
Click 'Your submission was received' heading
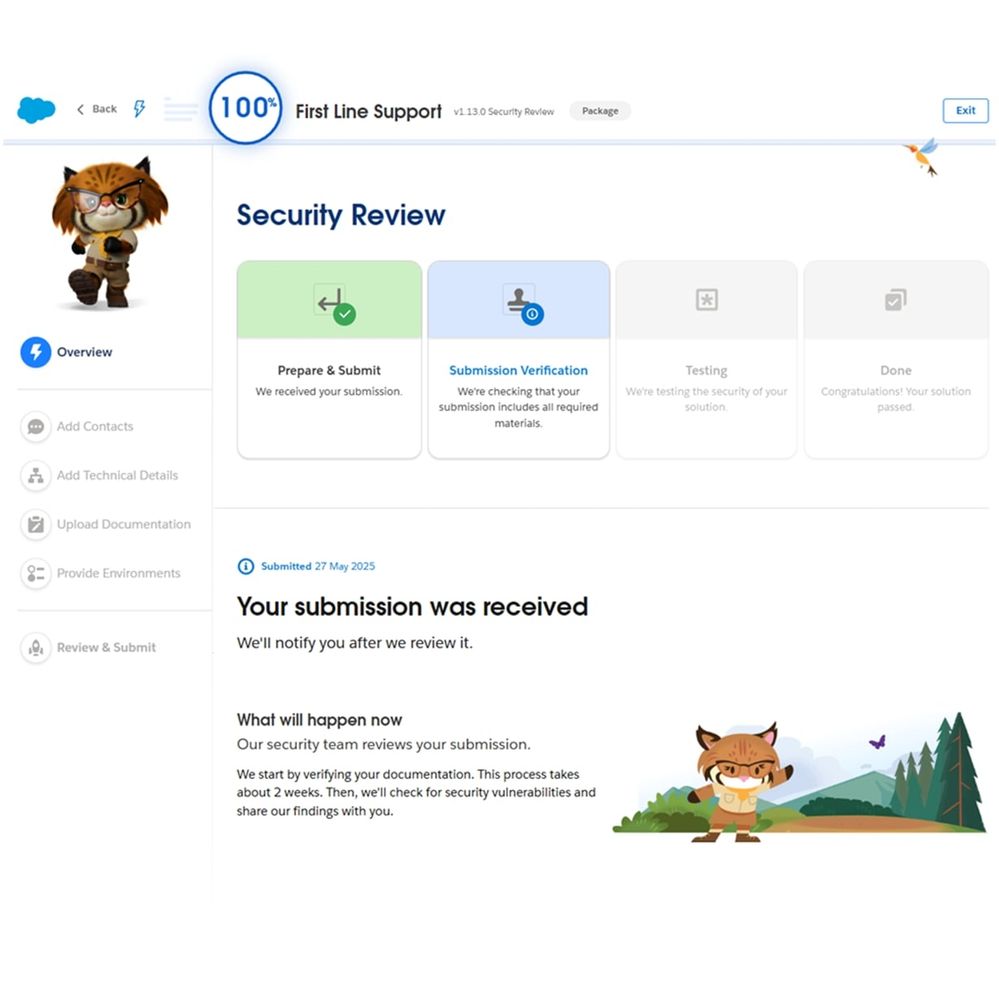(x=412, y=607)
